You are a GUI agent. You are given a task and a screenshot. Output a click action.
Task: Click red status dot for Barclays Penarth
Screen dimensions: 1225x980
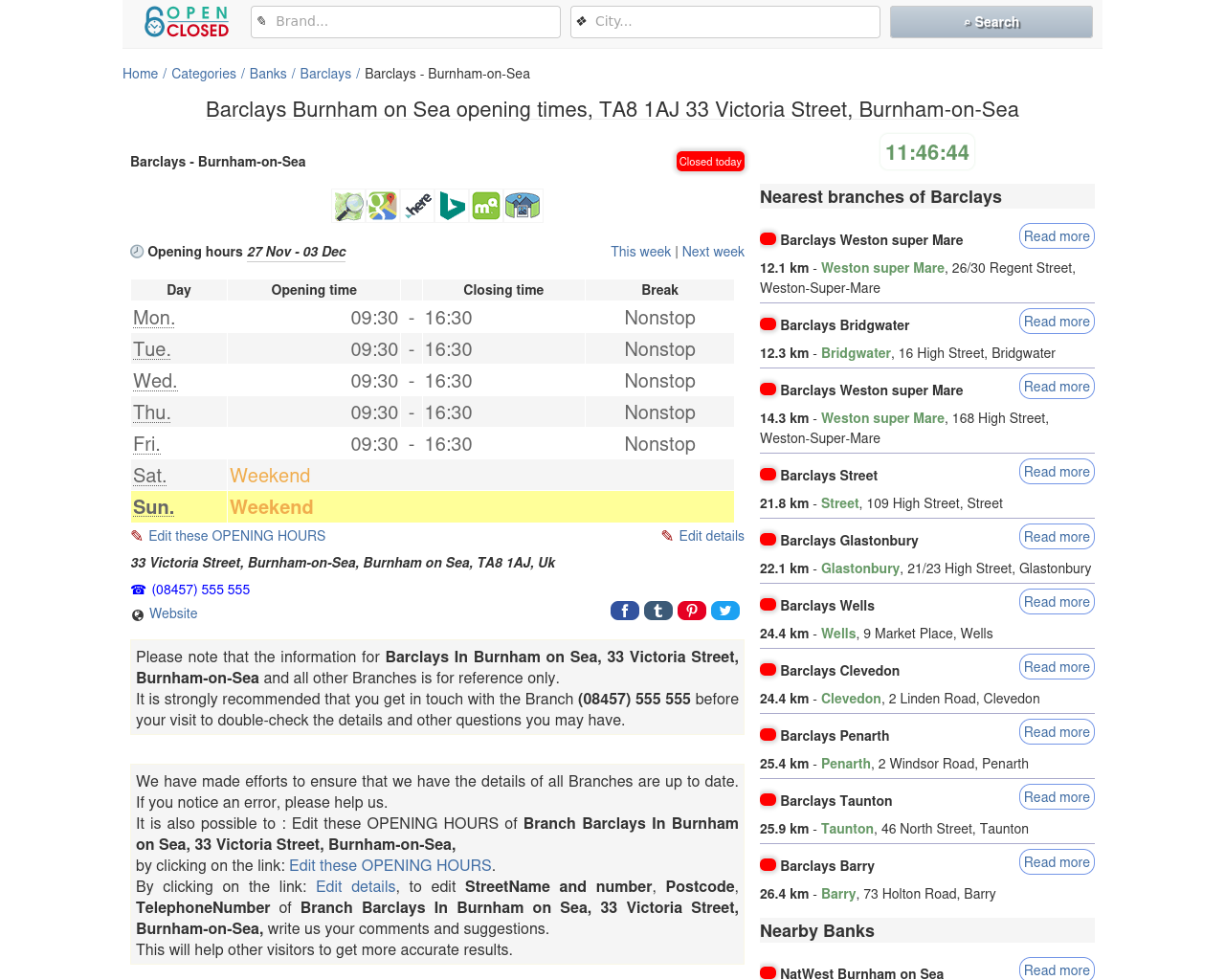point(768,735)
